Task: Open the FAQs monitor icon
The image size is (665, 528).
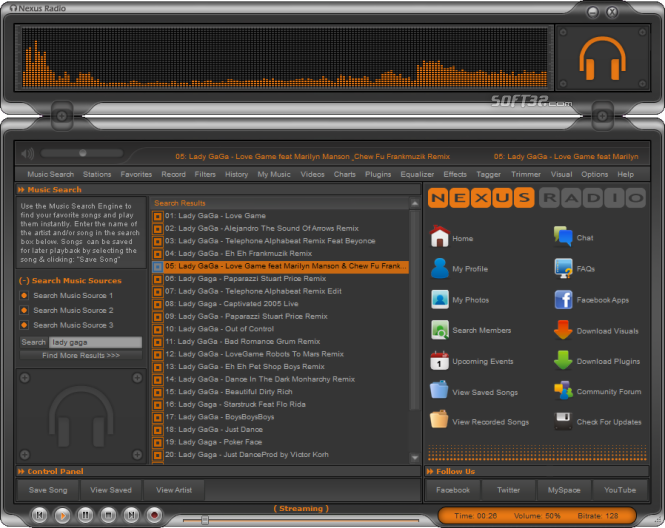Action: pyautogui.click(x=563, y=268)
